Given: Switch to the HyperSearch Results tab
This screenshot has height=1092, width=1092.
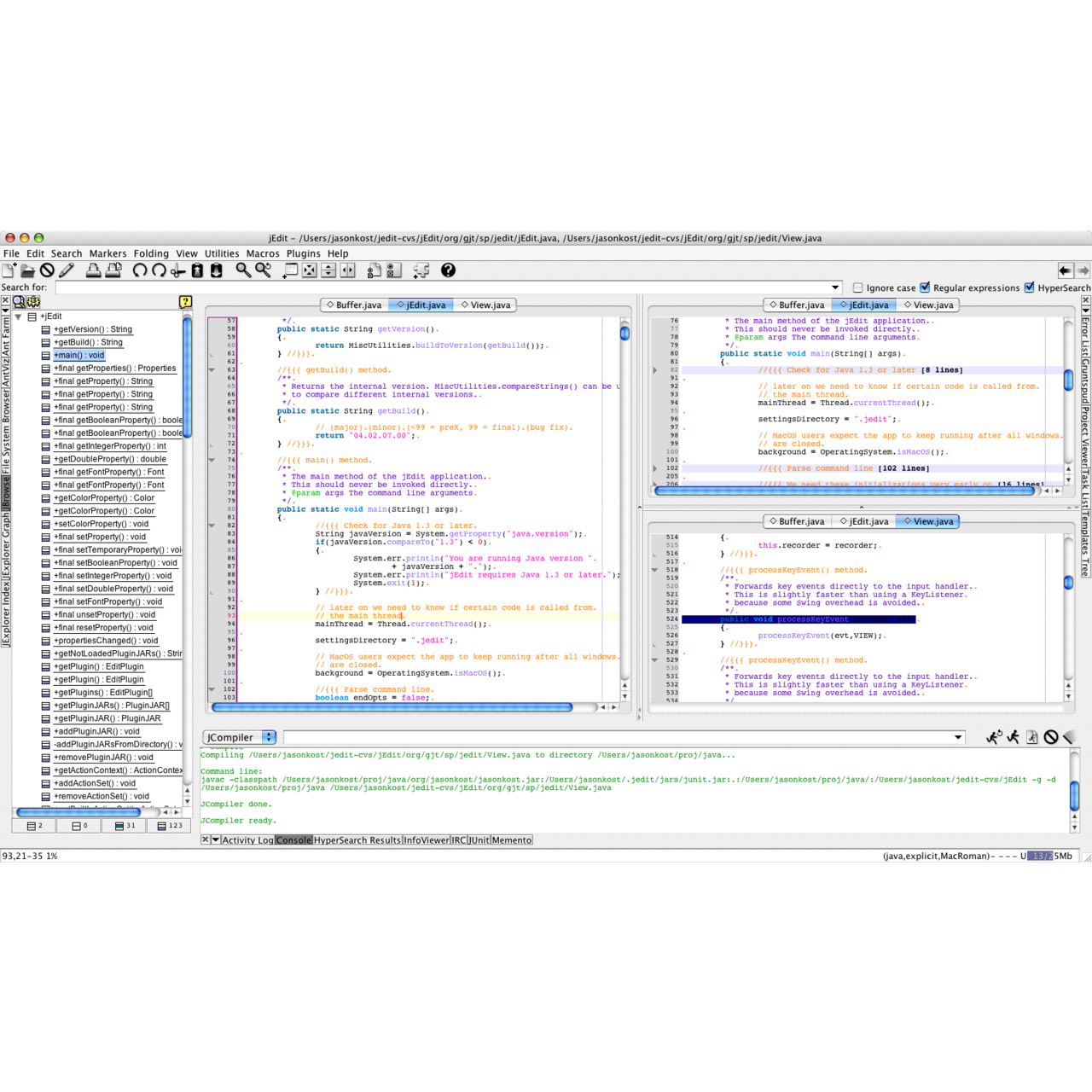Looking at the screenshot, I should [357, 840].
